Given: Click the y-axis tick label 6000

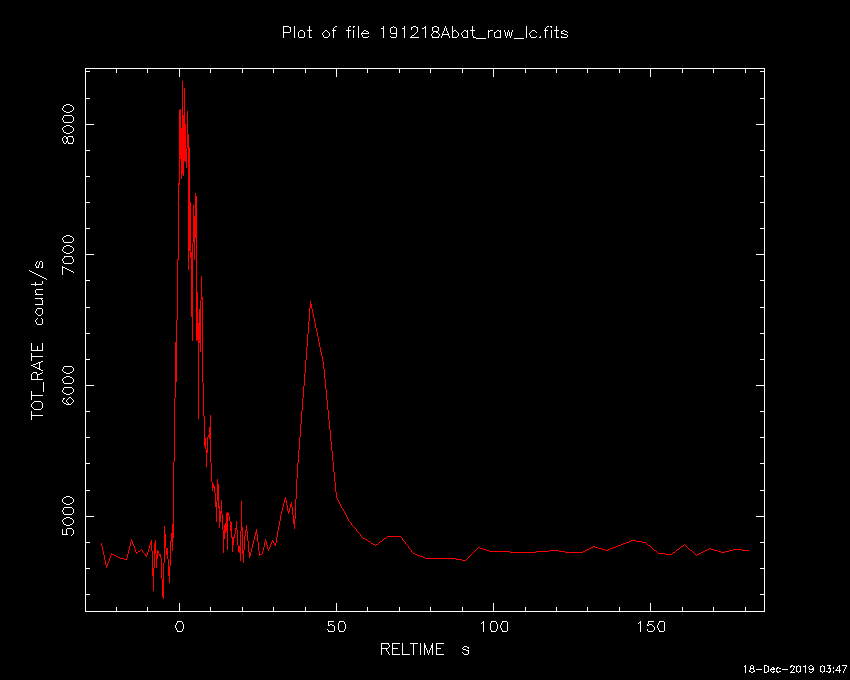Looking at the screenshot, I should tap(69, 386).
